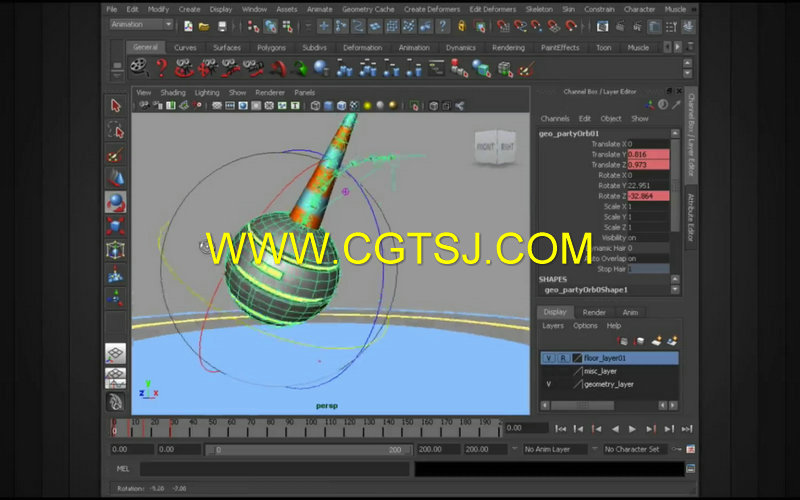Click the smooth shaded cube viewport icon
Screen dimensions: 800x500
click(329, 106)
